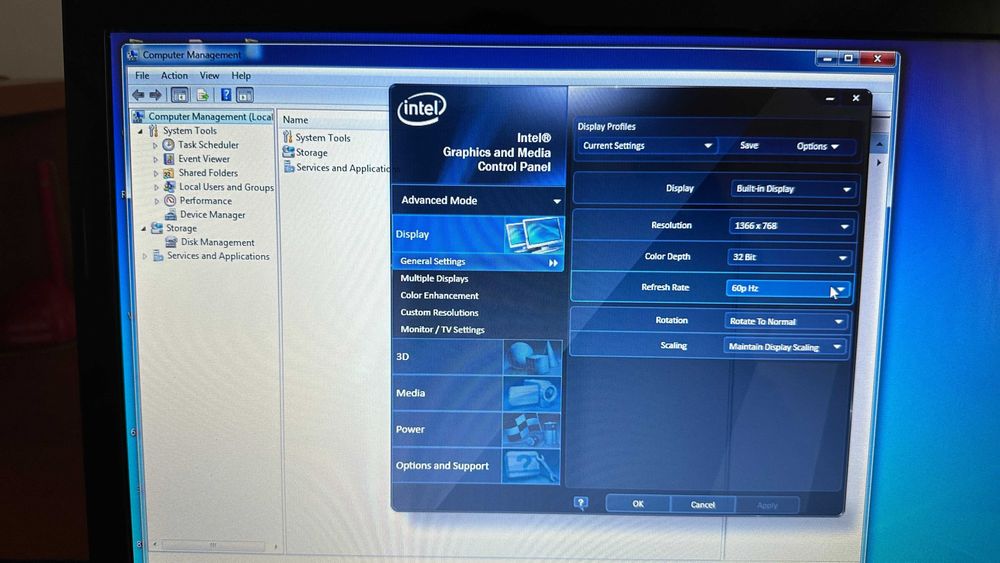Click Save in Display Profiles
Screen dimensions: 1000x563
pyautogui.click(x=749, y=145)
